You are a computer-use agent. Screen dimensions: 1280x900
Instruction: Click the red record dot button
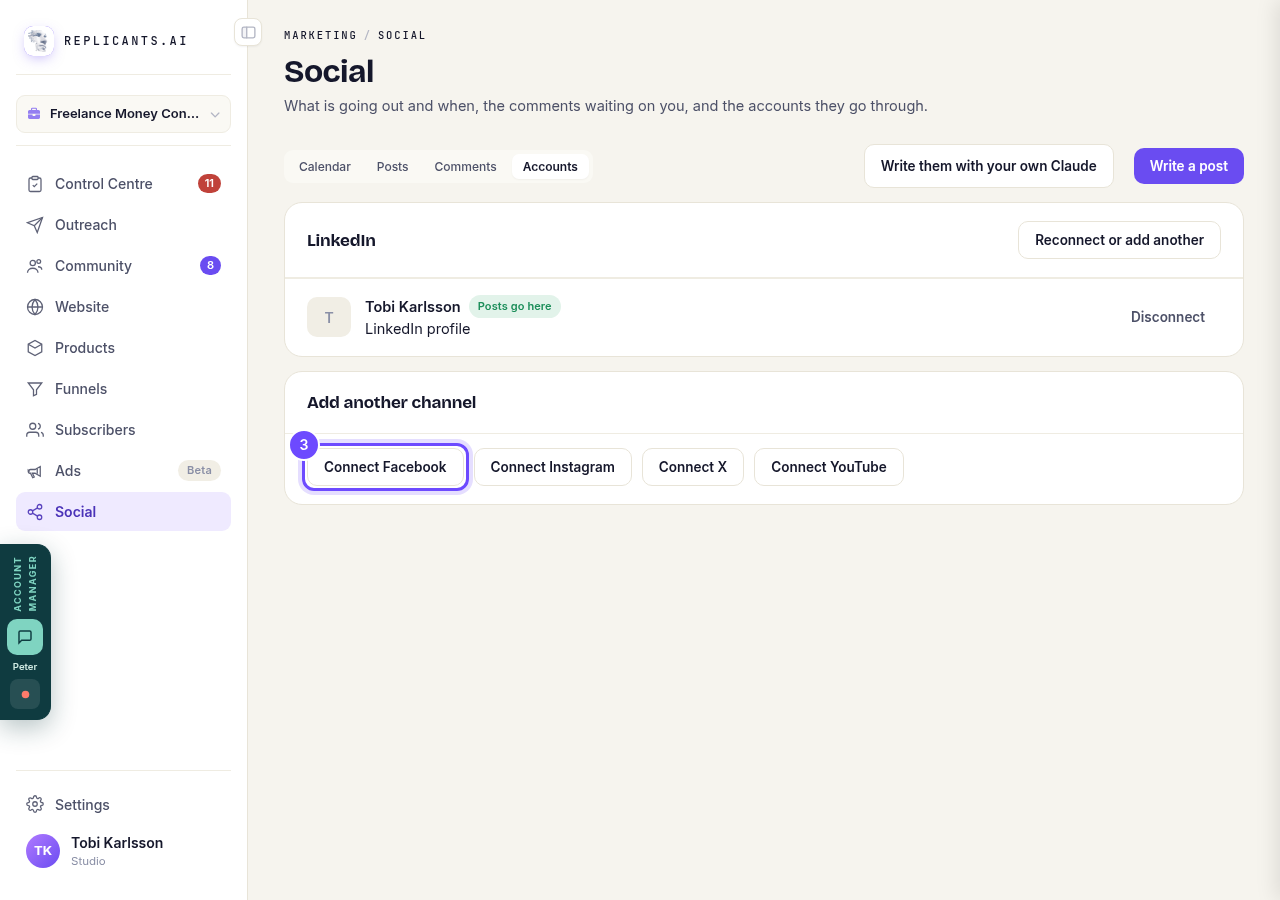coord(25,694)
